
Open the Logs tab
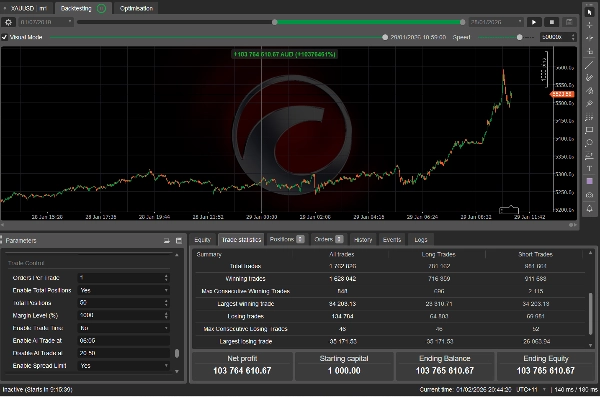421,240
